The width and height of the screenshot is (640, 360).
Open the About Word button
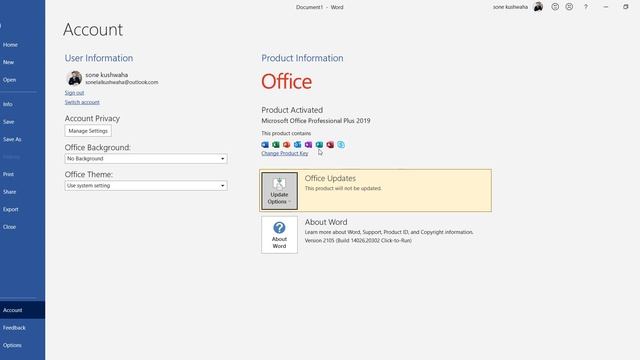279,235
